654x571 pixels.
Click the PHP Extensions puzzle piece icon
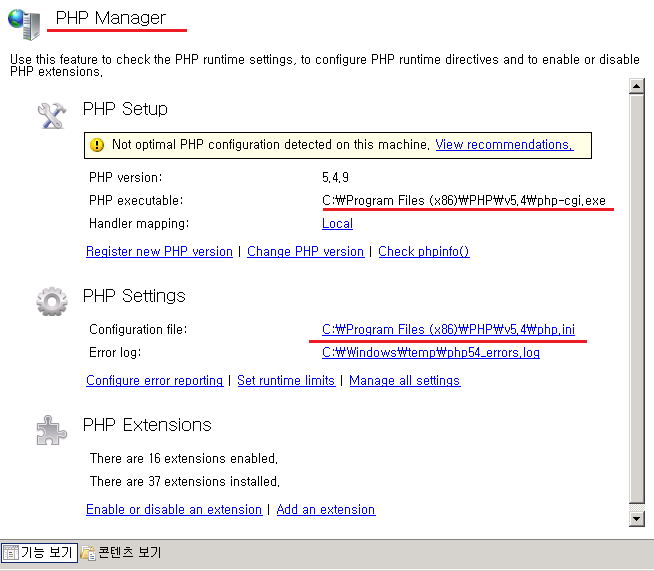[52, 430]
